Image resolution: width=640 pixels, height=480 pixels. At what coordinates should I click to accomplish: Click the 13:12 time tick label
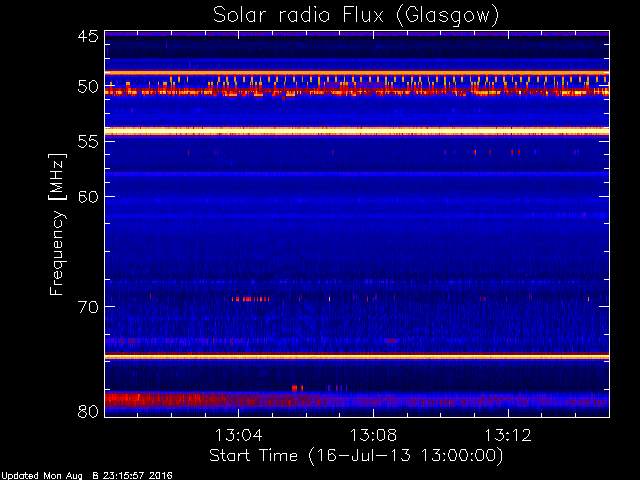pos(508,436)
